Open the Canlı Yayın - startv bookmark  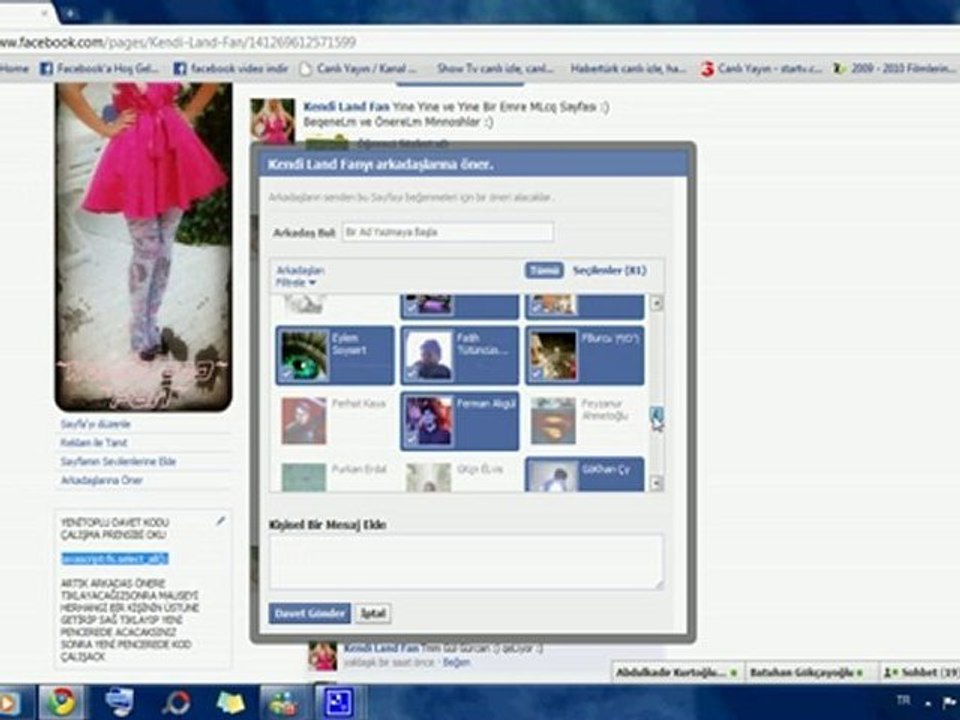coord(762,69)
